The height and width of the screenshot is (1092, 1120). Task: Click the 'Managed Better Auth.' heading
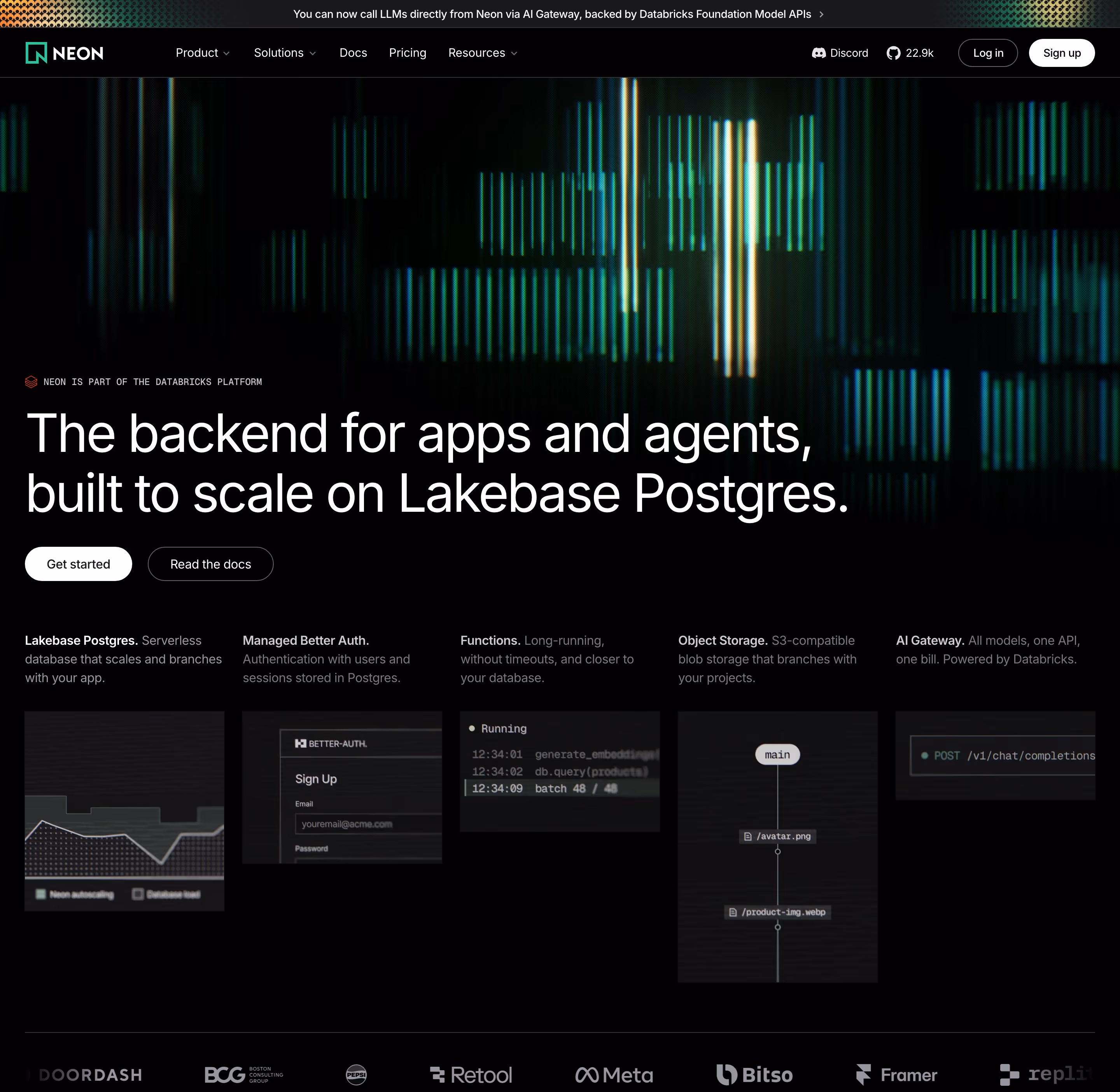click(306, 640)
